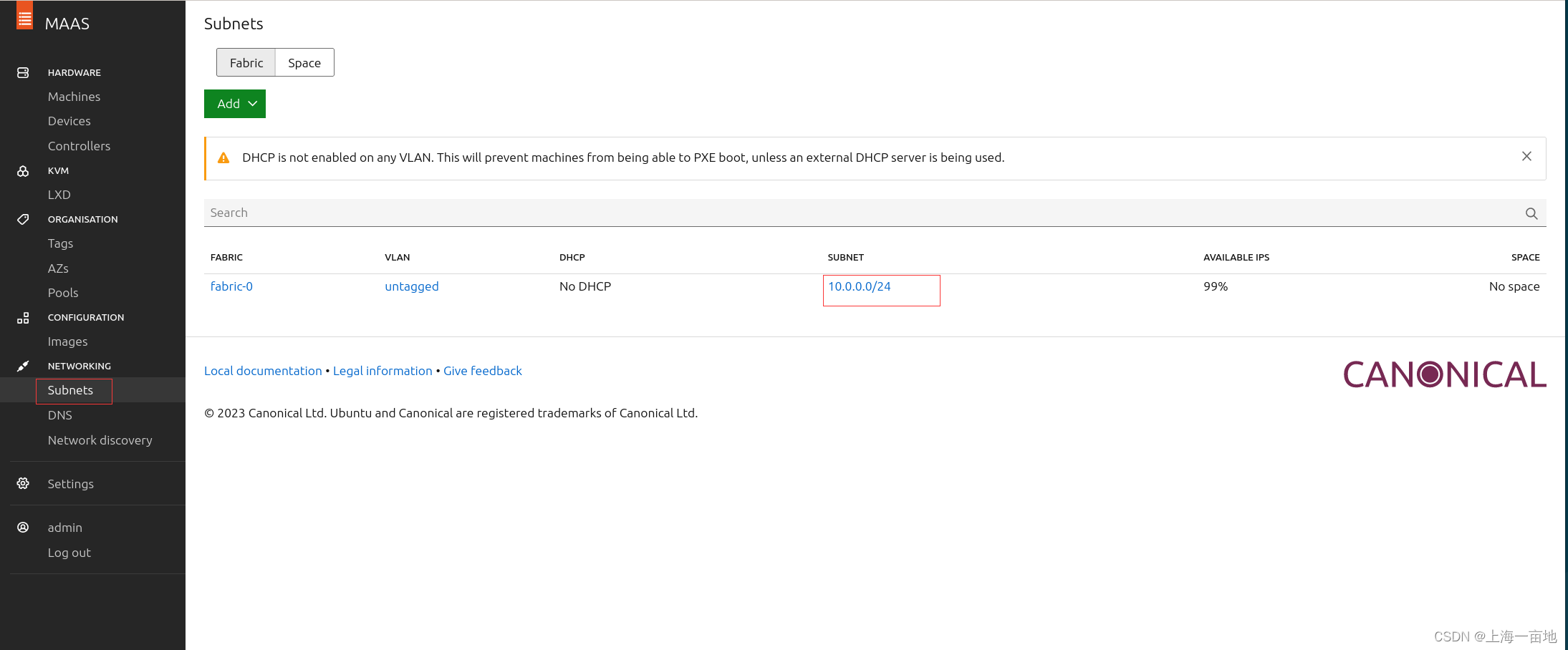Open Pools in the sidebar
This screenshot has height=650, width=1568.
point(63,293)
